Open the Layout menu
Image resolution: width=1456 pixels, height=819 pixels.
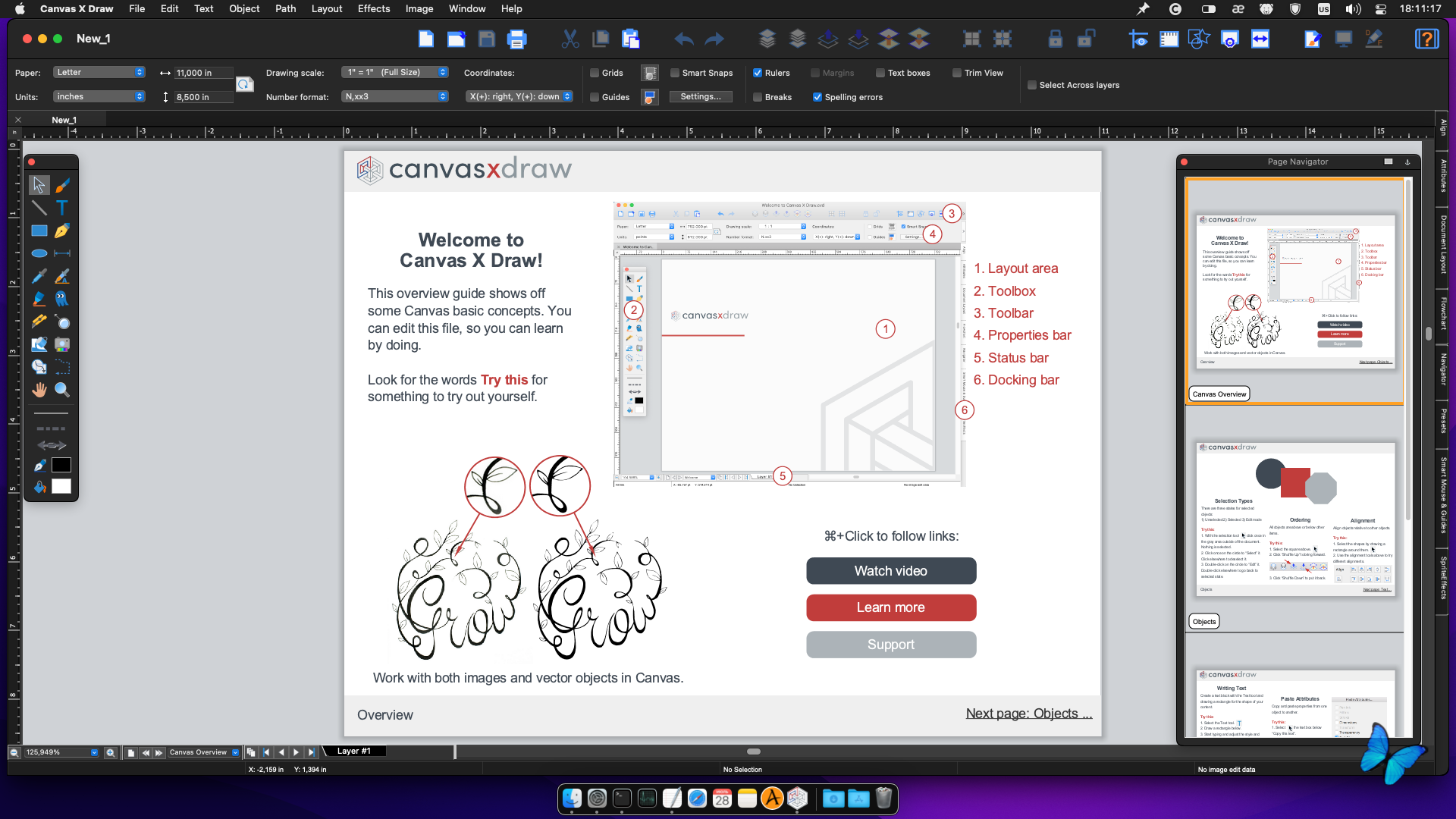[326, 8]
